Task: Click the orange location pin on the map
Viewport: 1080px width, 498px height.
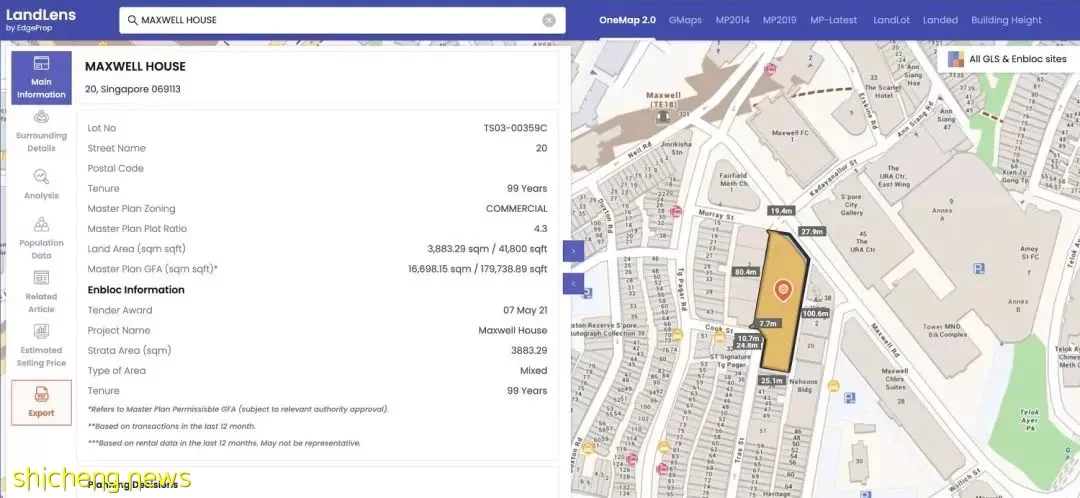Action: click(782, 291)
